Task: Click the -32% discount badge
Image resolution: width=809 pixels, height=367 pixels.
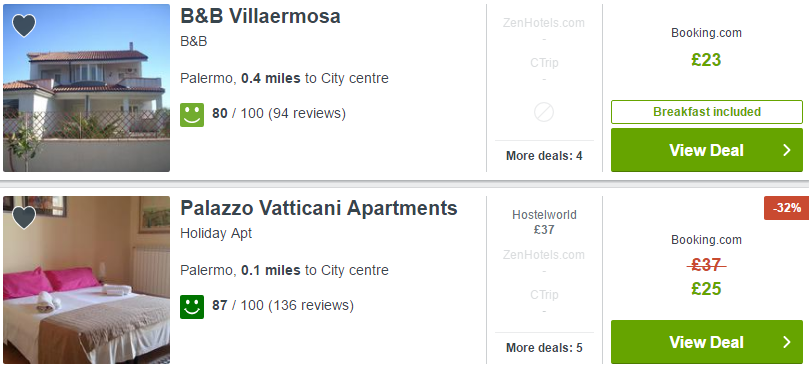Action: point(786,208)
